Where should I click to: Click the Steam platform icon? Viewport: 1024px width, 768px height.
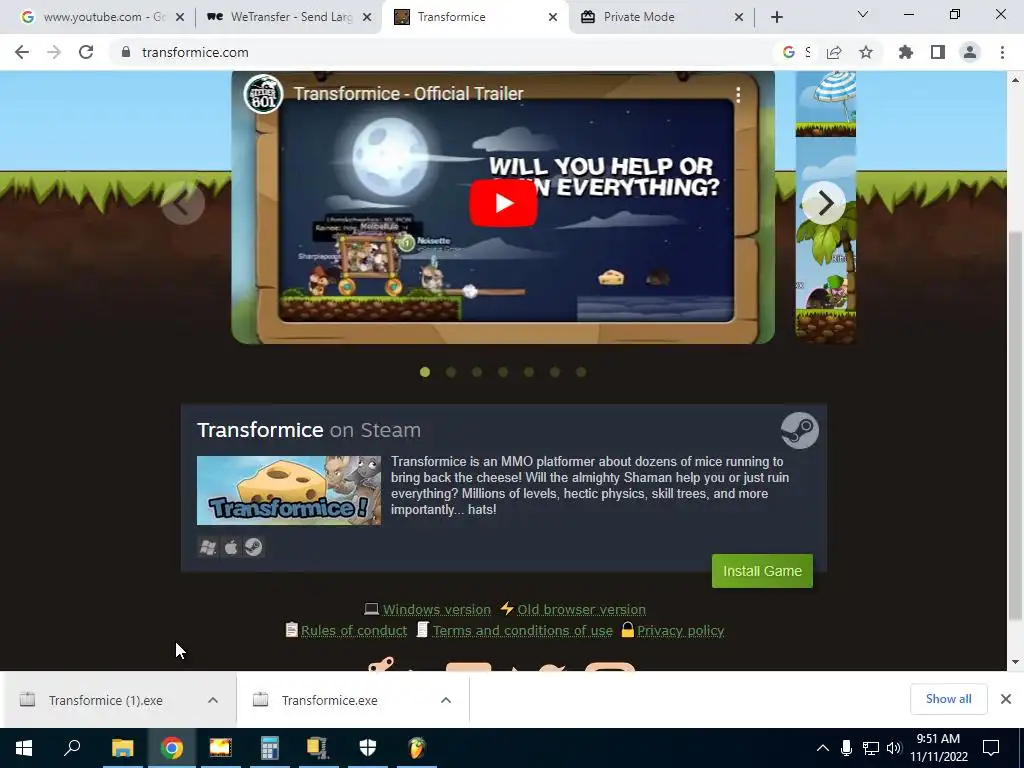253,547
